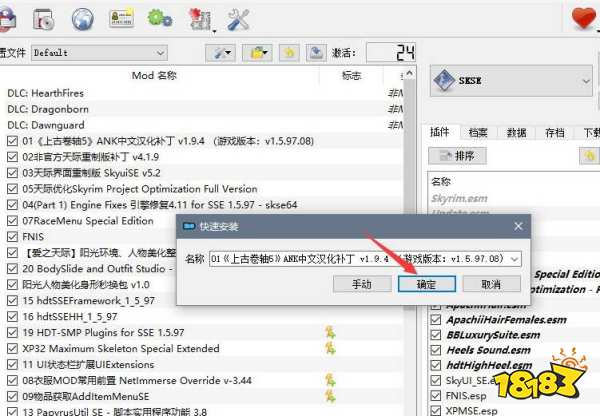Toggle the FNIS mod checkbox in the mod list
Screen dimensions: 600x416
click(x=12, y=237)
